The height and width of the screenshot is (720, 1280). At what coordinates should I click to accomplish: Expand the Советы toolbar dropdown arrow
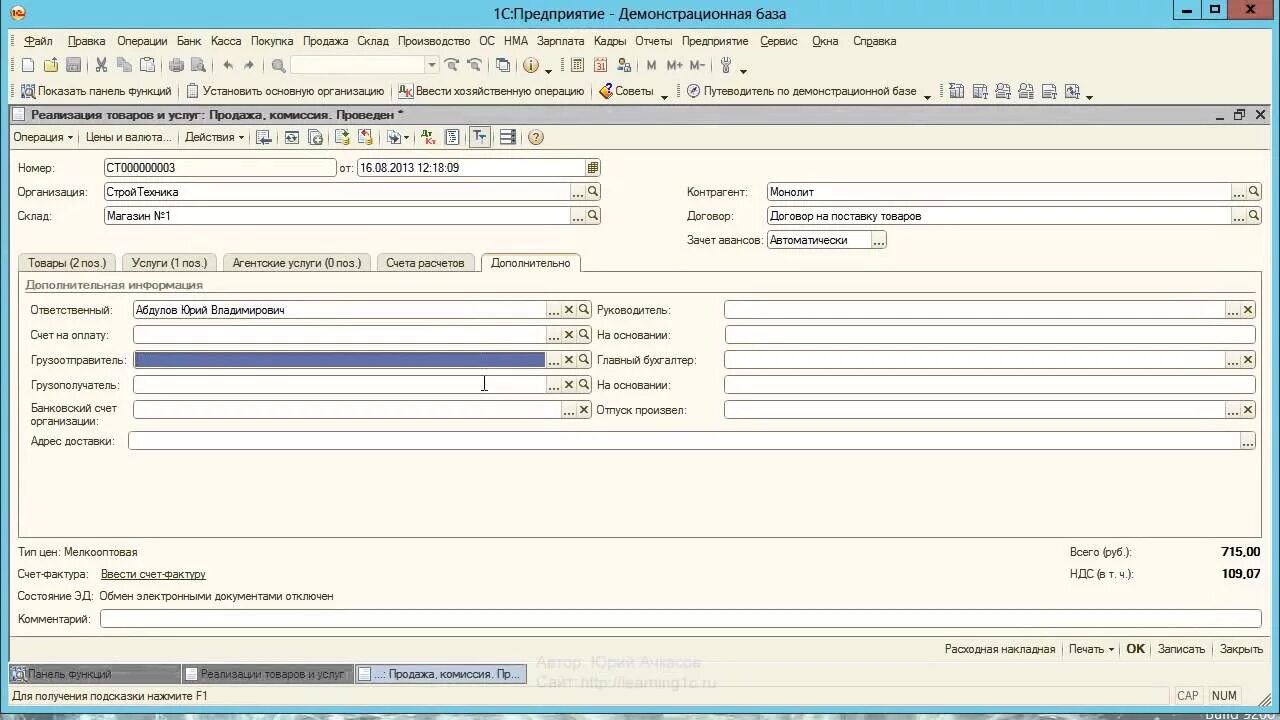click(664, 96)
